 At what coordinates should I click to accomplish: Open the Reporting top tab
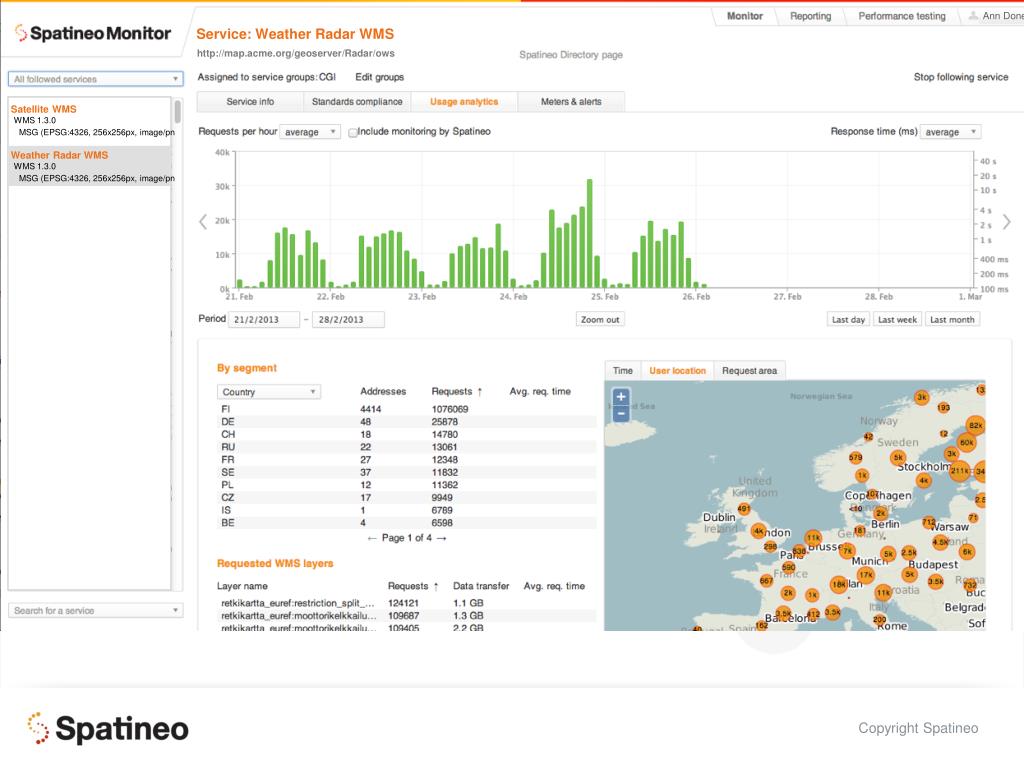coord(810,16)
